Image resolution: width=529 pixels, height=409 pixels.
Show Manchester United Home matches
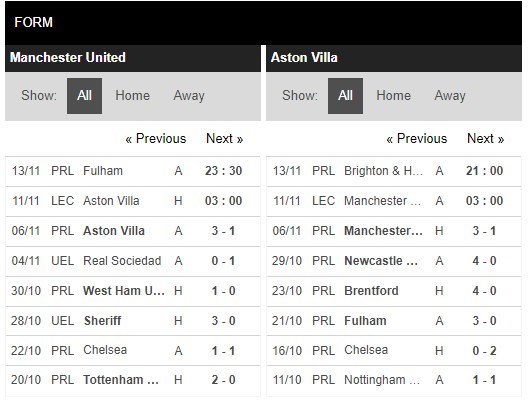133,96
